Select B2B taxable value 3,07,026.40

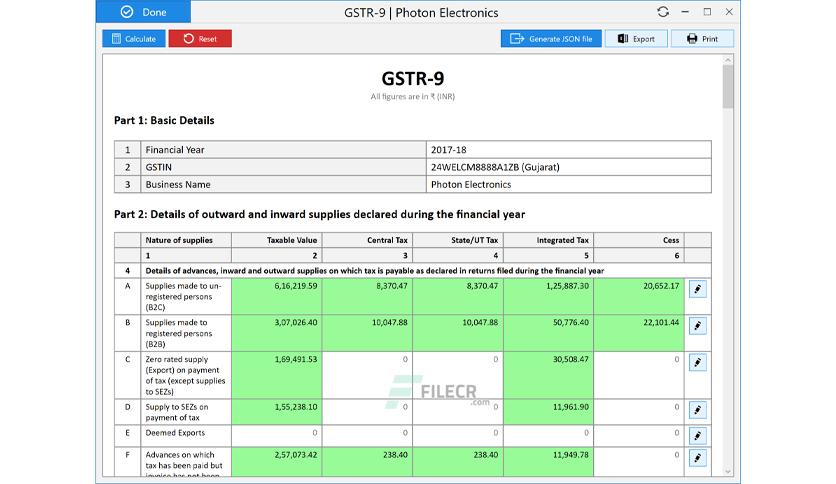pos(277,333)
